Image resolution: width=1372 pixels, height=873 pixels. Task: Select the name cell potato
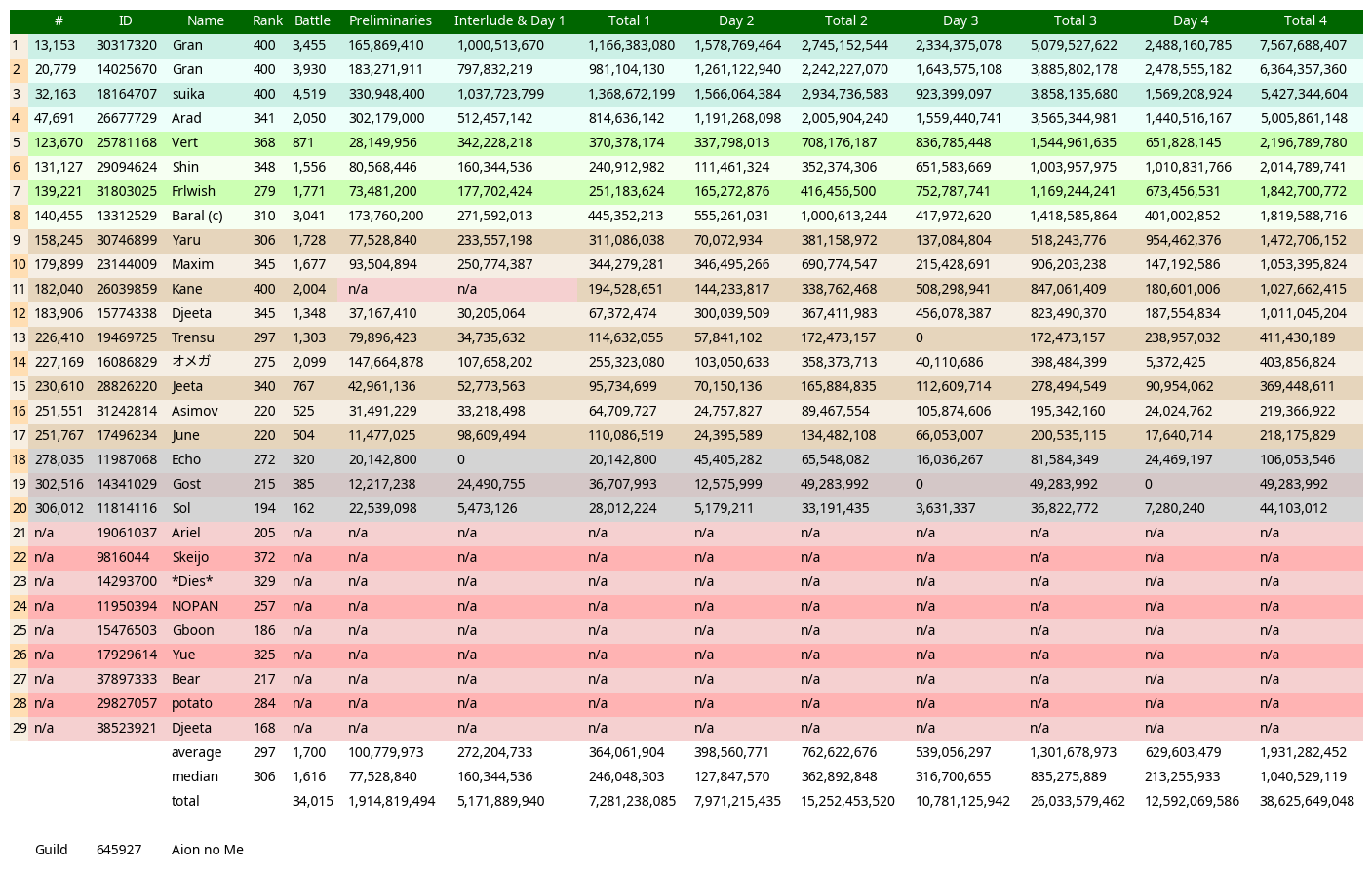191,703
